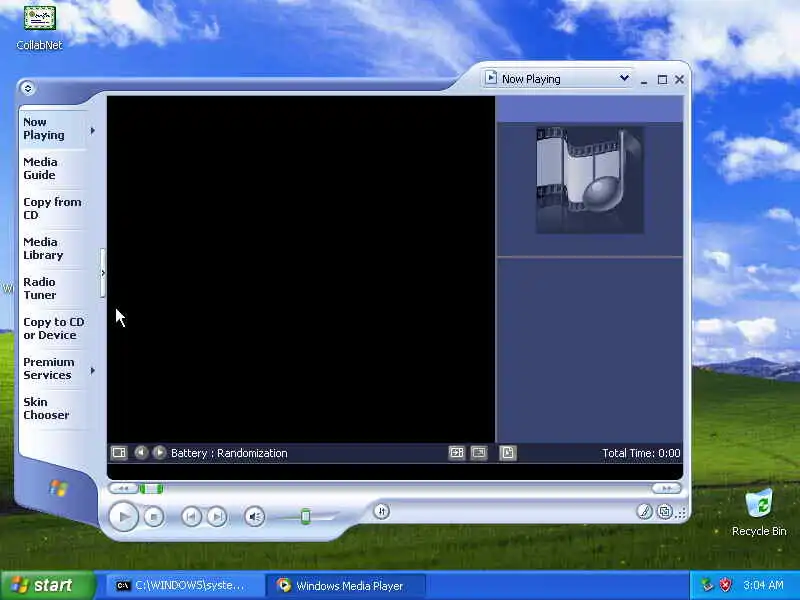Minimize the Windows Media Player window
The height and width of the screenshot is (600, 800).
click(x=644, y=80)
